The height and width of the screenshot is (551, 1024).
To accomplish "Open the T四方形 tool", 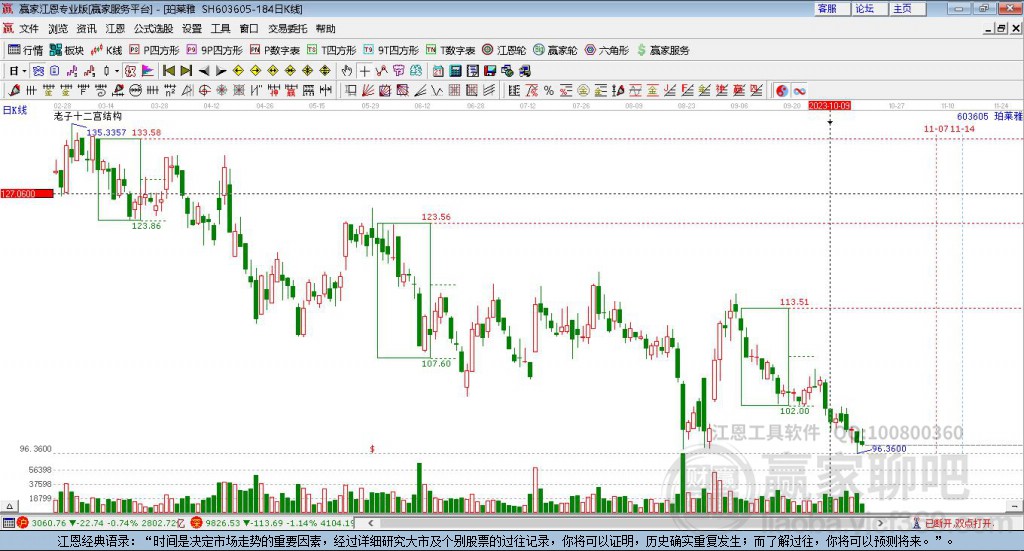I will coord(332,50).
